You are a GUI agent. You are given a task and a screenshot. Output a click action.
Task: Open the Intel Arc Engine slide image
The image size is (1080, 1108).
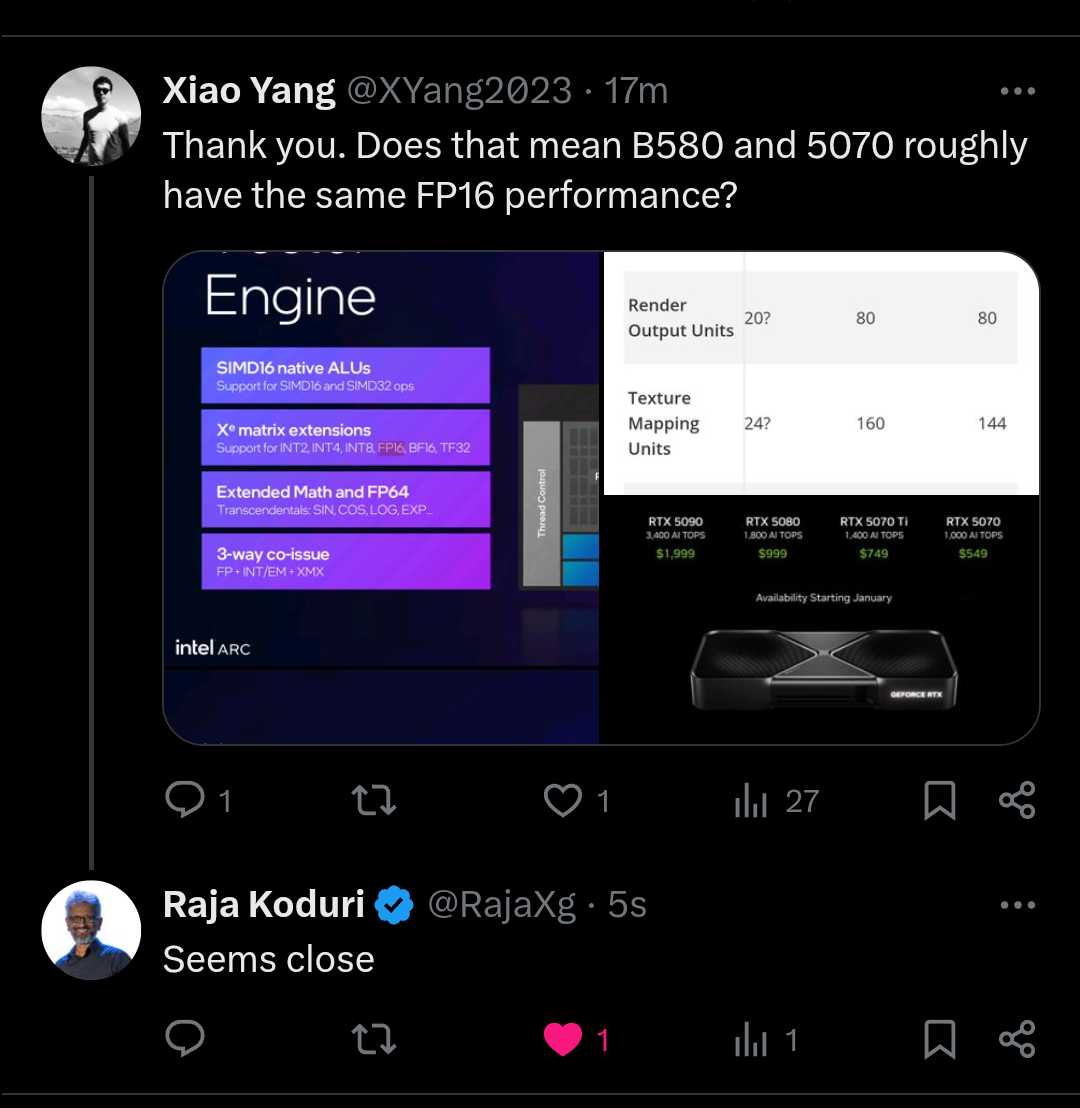(x=381, y=497)
